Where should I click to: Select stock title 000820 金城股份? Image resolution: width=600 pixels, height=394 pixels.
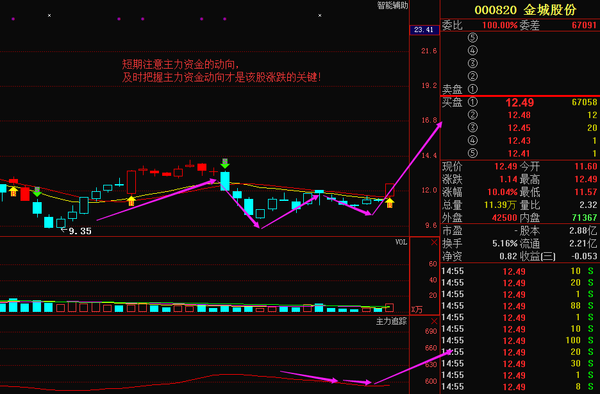click(525, 10)
